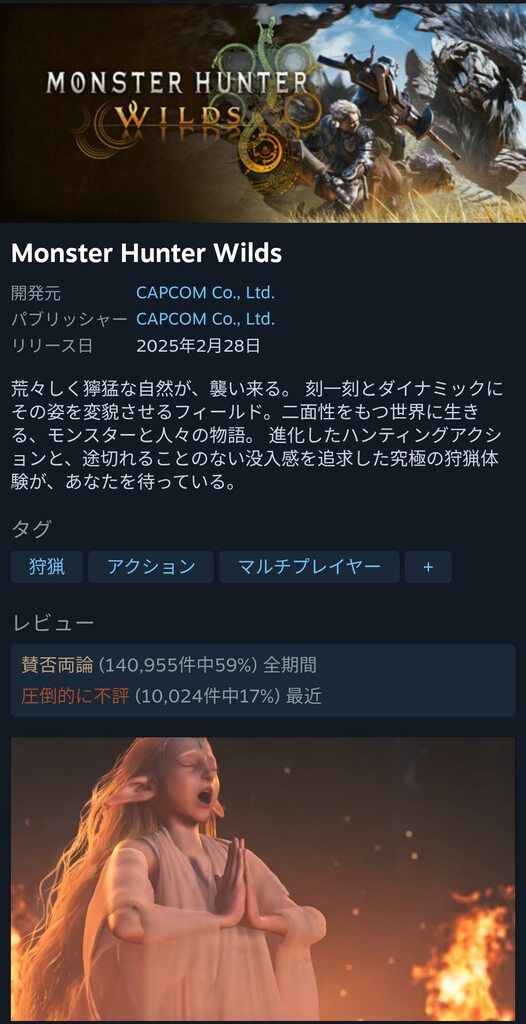Image resolution: width=526 pixels, height=1024 pixels.
Task: Click the レビュー section heading
Action: click(x=53, y=624)
